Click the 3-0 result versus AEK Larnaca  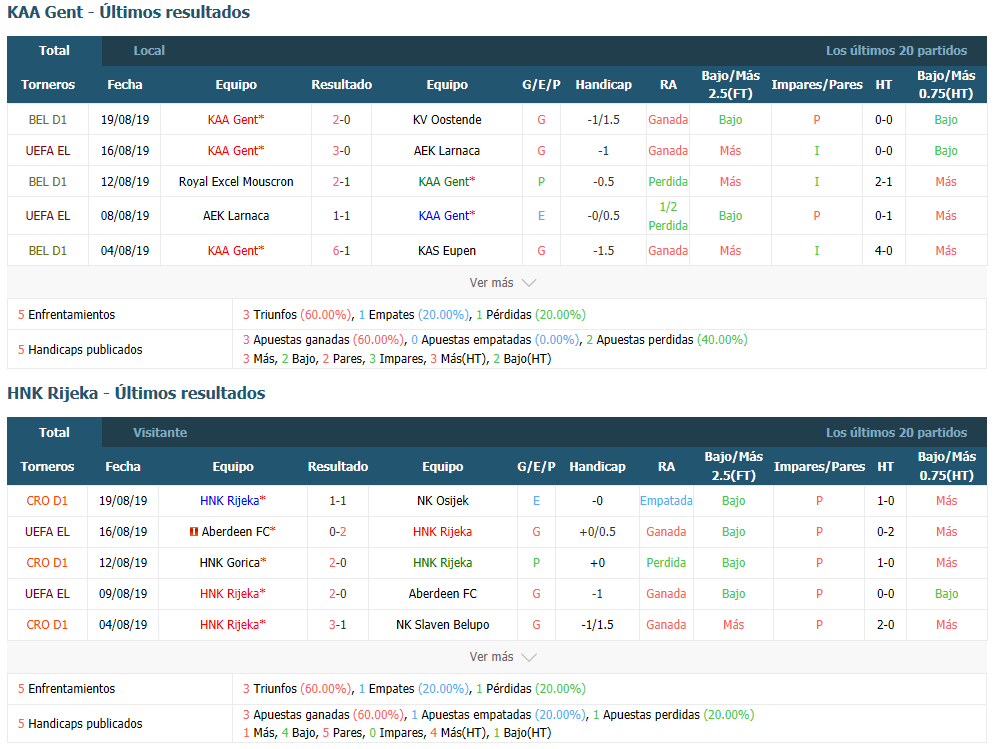[341, 151]
